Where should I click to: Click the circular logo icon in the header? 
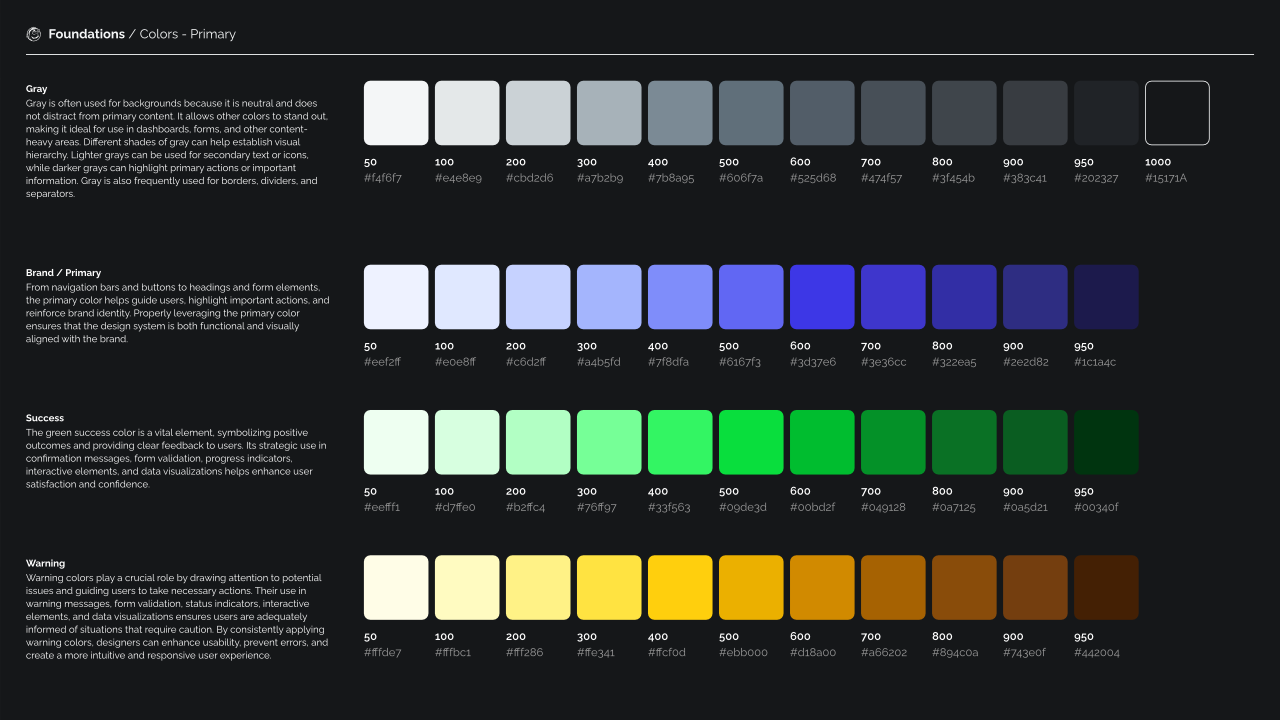(x=33, y=33)
